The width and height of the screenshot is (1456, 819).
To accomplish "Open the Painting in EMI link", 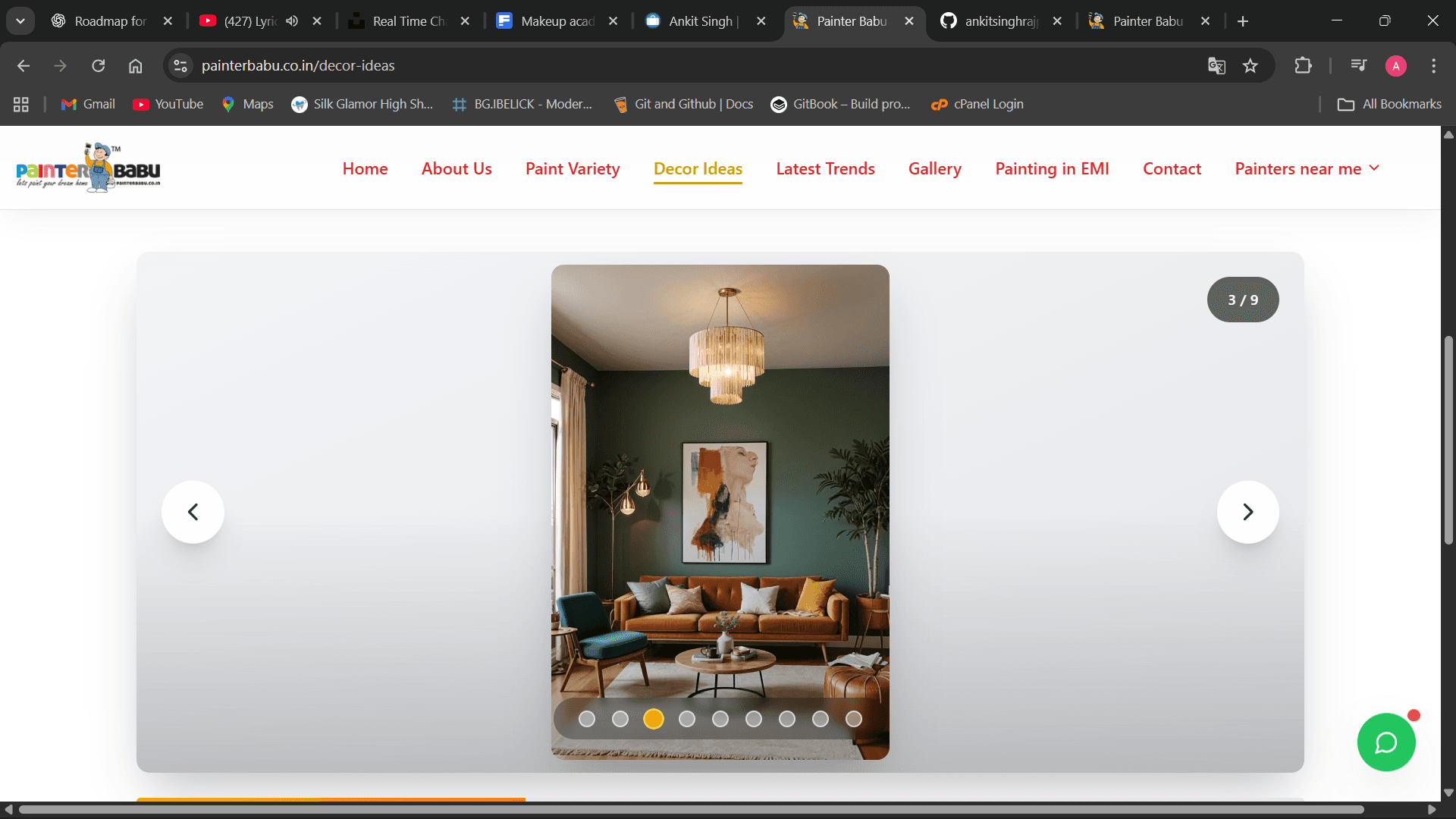I will pos(1052,168).
